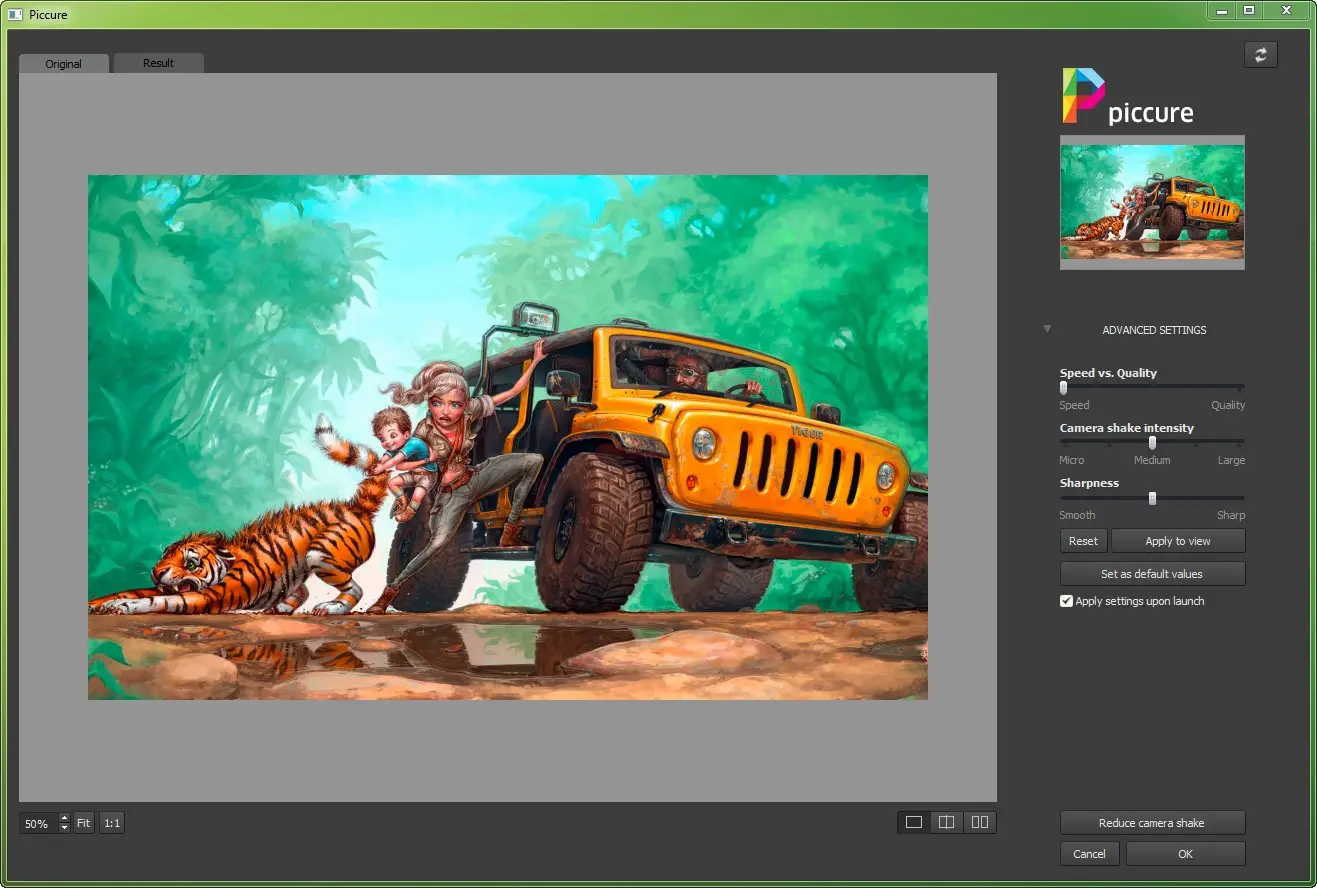This screenshot has height=888, width=1317.
Task: Confirm with the OK button
Action: point(1185,853)
